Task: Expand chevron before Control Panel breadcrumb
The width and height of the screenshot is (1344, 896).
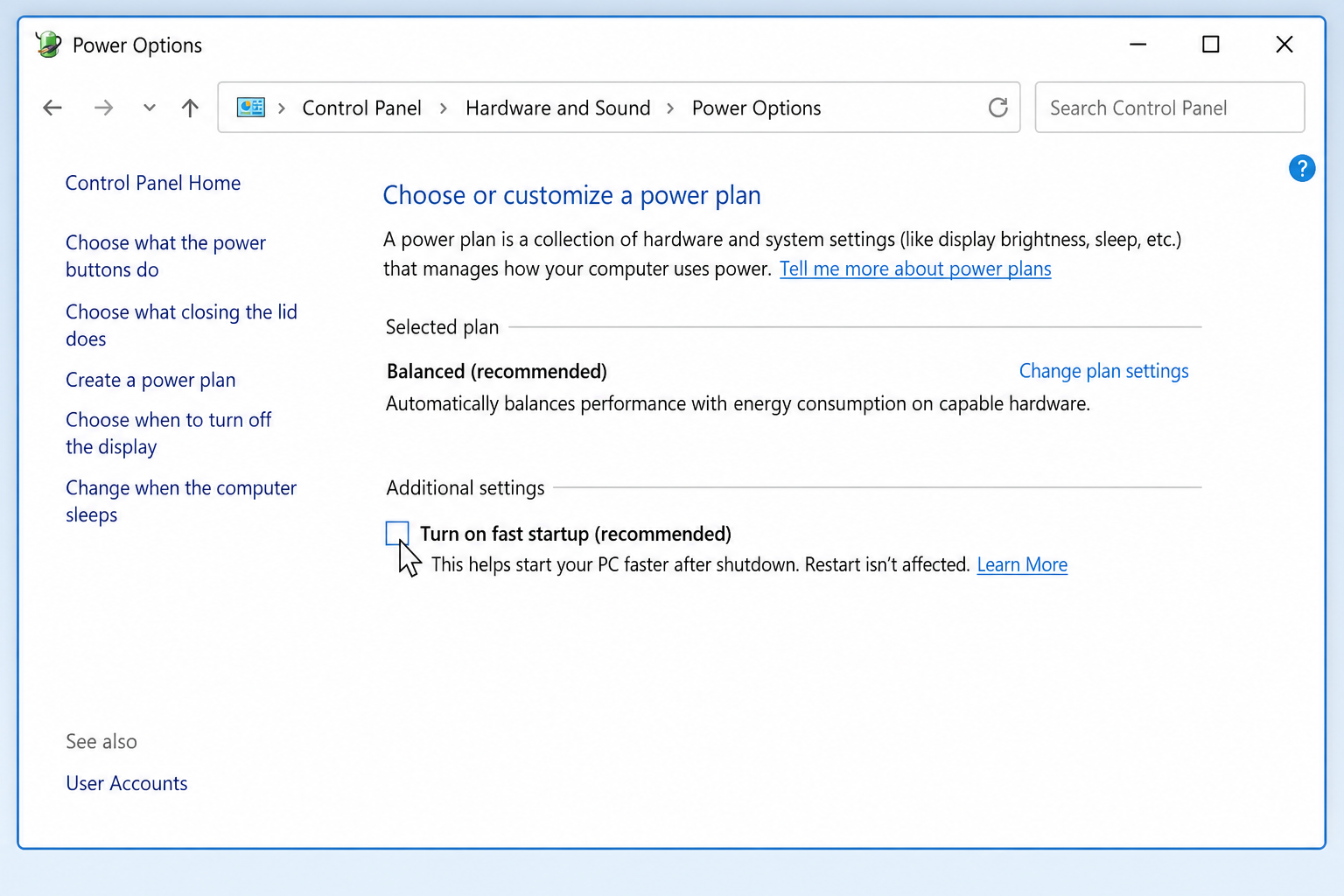Action: [x=282, y=108]
